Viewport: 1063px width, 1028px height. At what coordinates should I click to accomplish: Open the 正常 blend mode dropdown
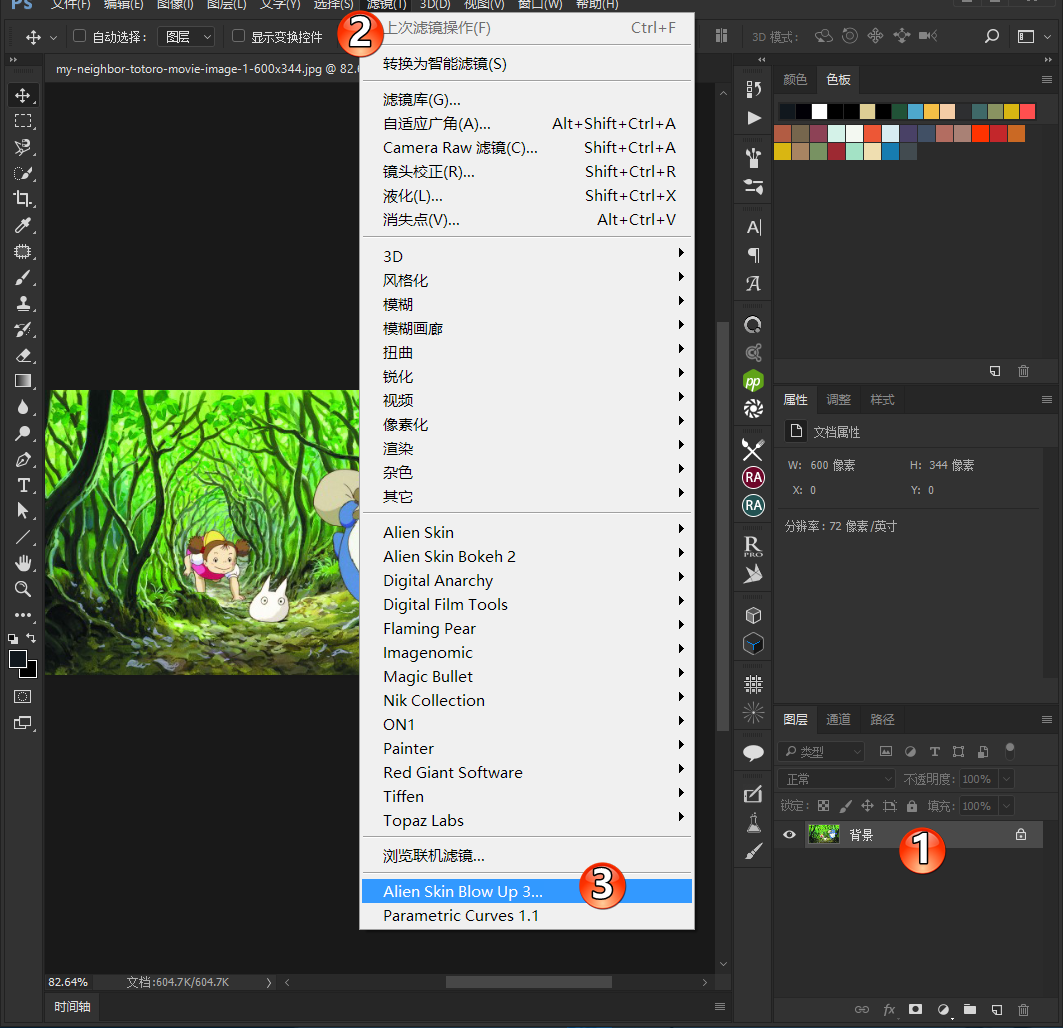pyautogui.click(x=836, y=779)
